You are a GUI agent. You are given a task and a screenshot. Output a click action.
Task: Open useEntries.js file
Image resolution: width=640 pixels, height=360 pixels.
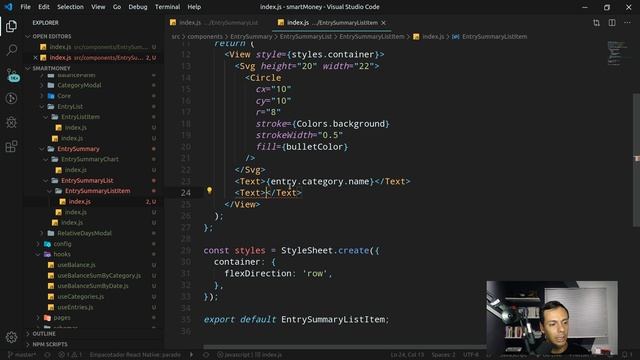[x=94, y=307]
